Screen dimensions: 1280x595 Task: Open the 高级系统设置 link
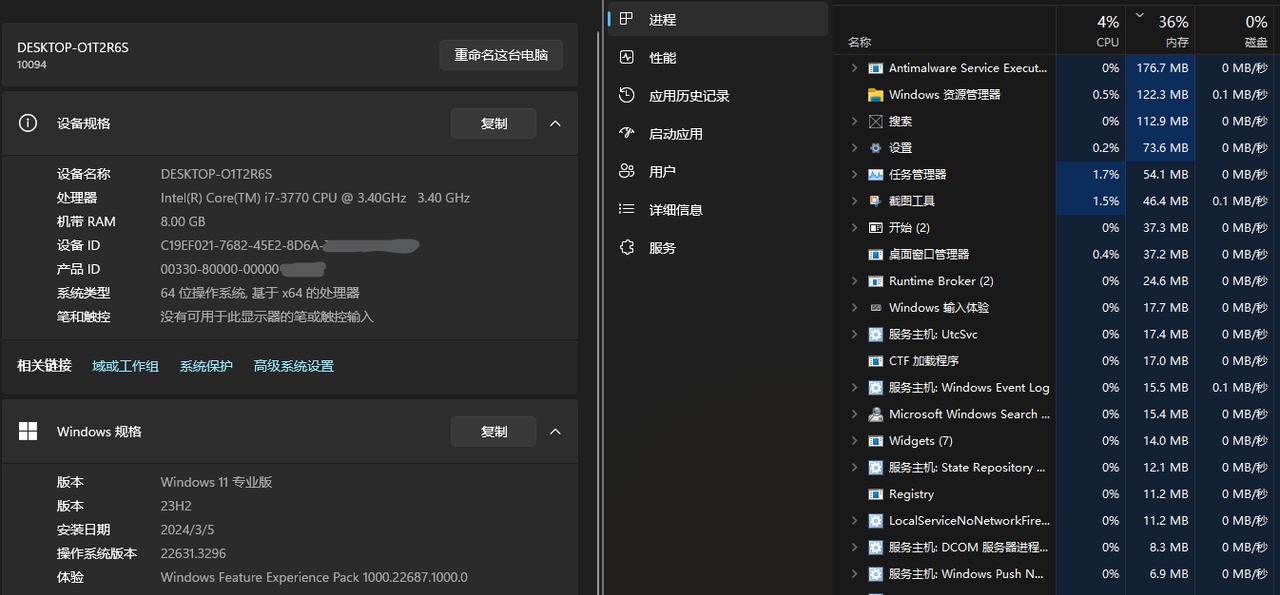[294, 366]
